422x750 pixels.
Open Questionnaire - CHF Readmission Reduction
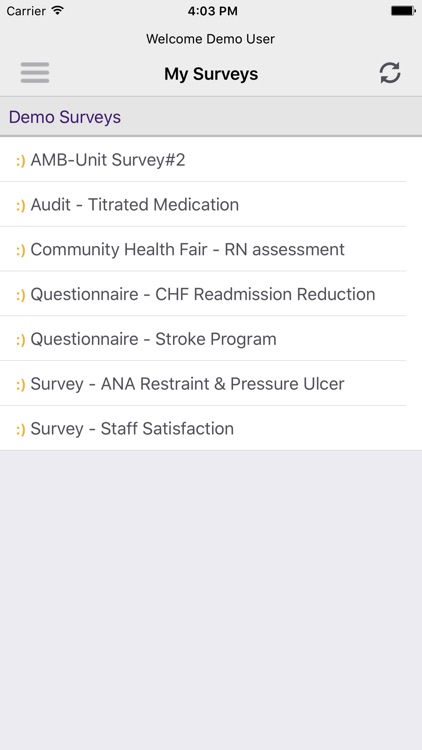[x=211, y=294]
